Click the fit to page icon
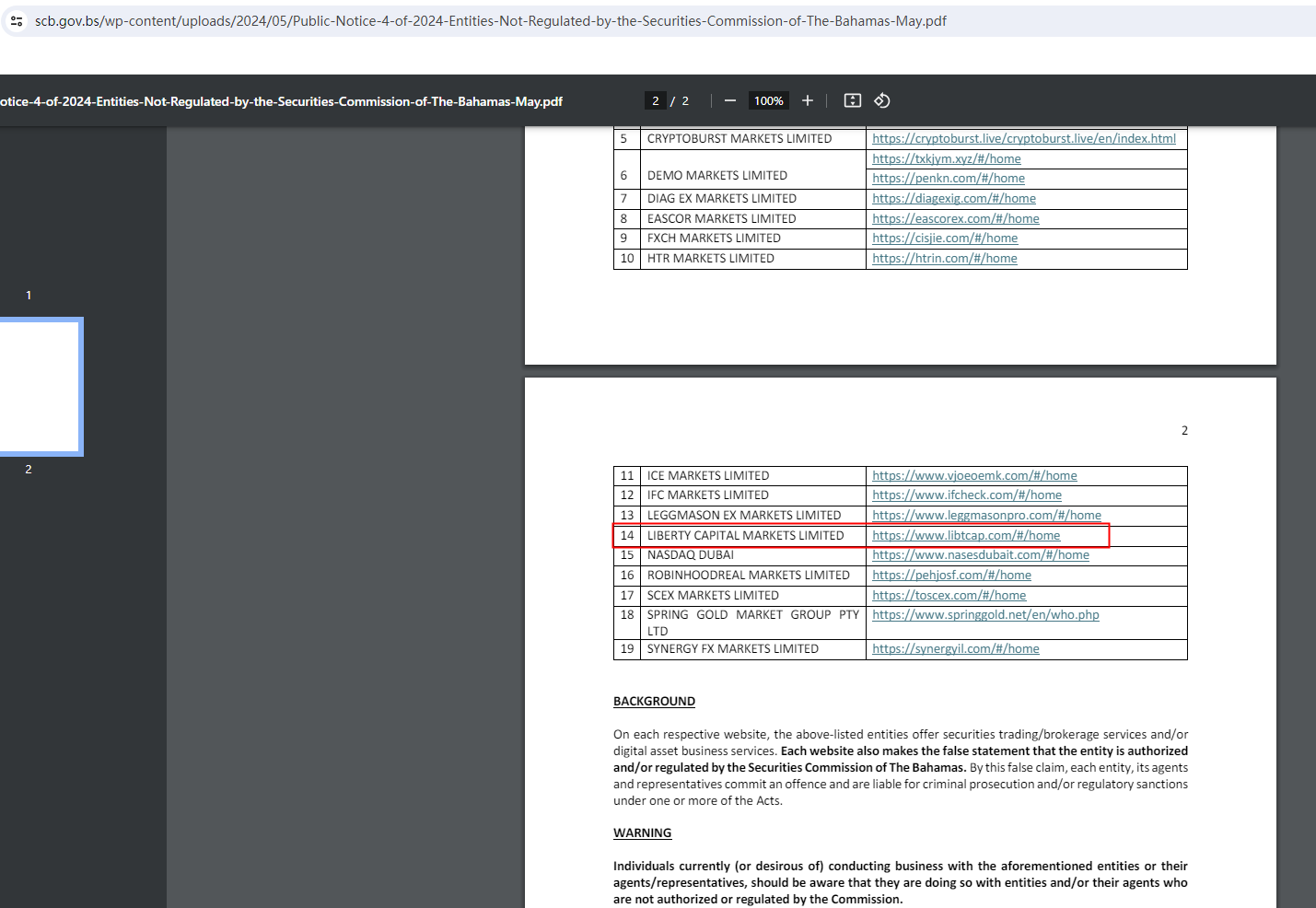The width and height of the screenshot is (1316, 908). point(853,100)
